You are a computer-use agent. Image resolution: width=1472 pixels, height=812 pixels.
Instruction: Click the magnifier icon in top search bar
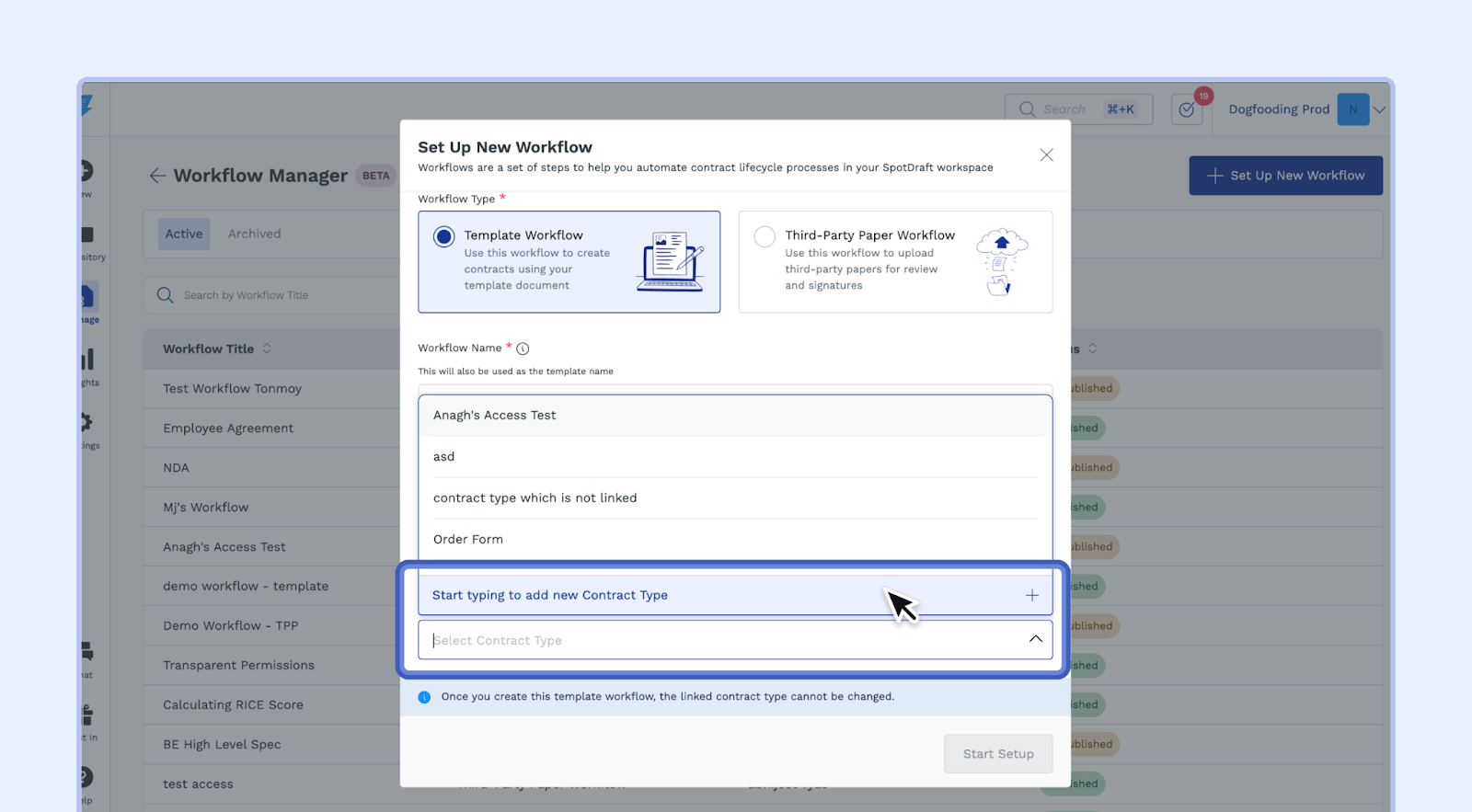coord(1027,109)
